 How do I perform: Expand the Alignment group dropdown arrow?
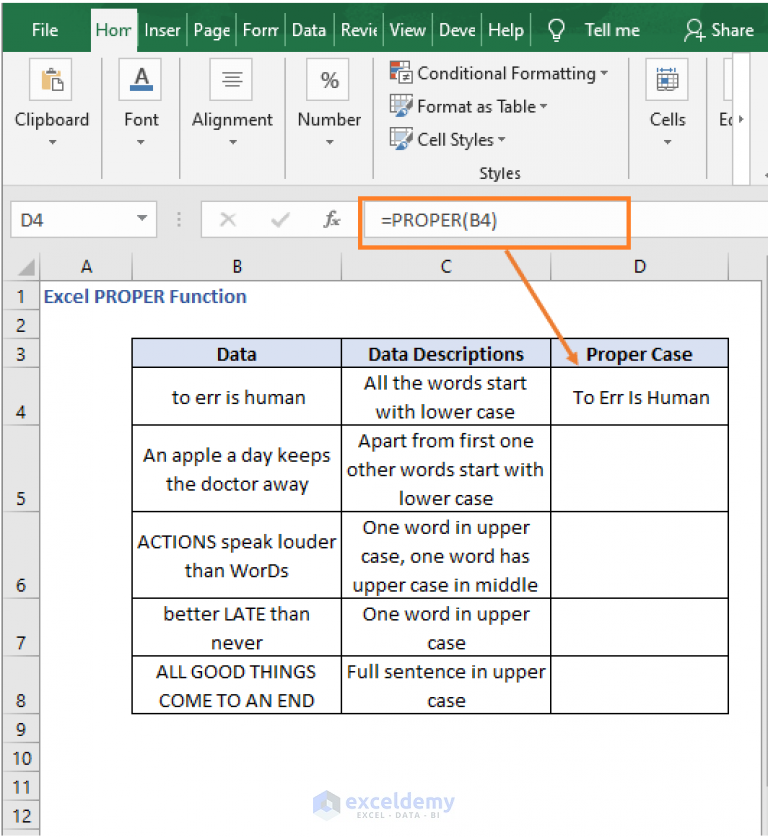(233, 142)
